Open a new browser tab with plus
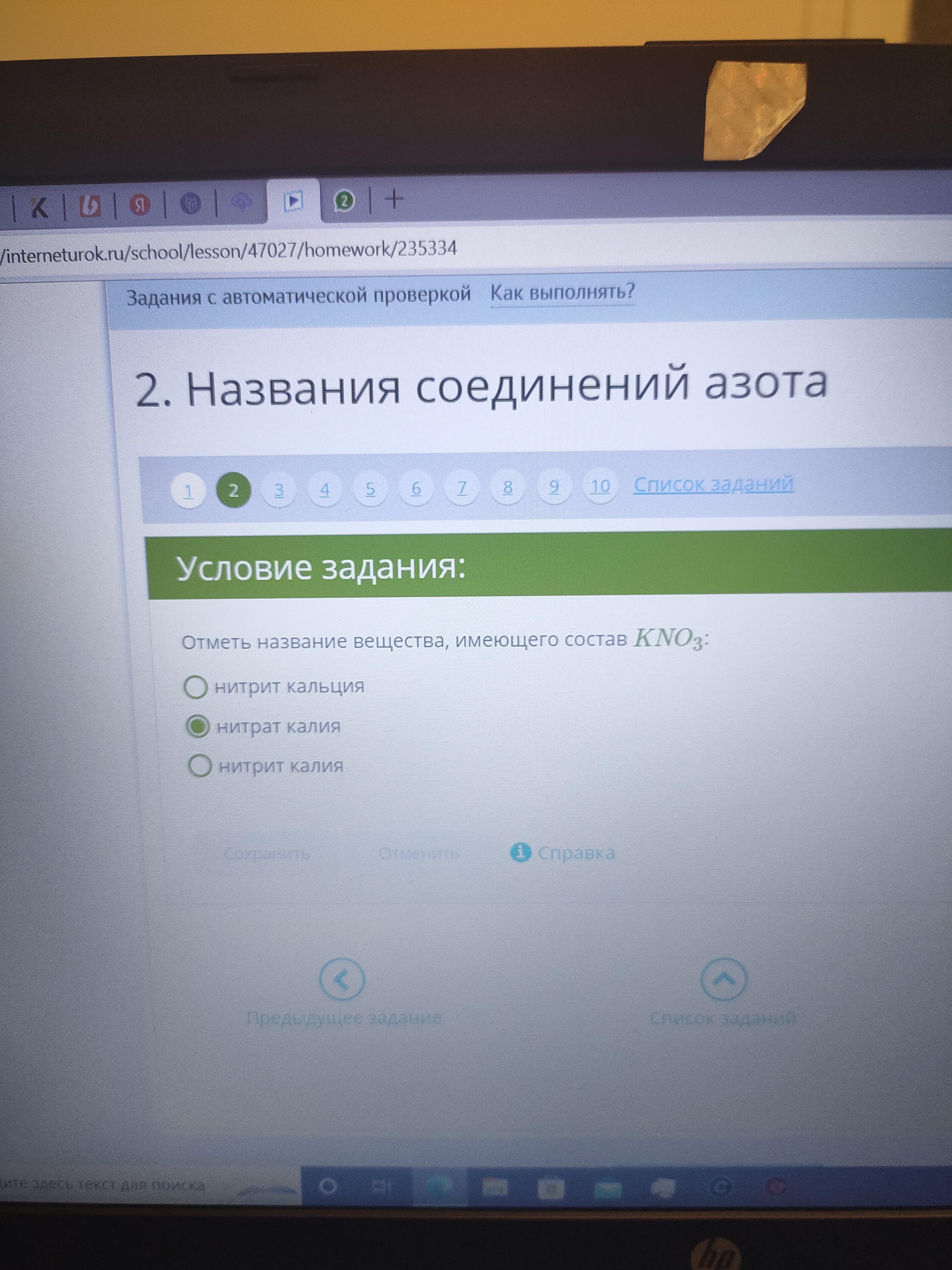Image resolution: width=952 pixels, height=1270 pixels. pyautogui.click(x=394, y=199)
